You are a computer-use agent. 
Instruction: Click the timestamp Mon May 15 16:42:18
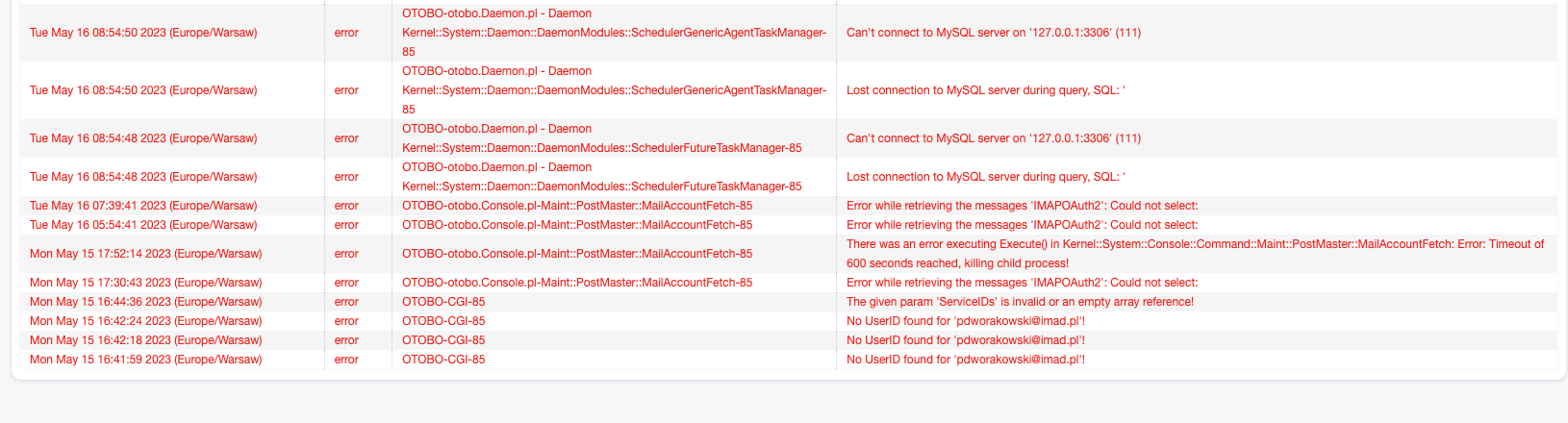[x=145, y=340]
